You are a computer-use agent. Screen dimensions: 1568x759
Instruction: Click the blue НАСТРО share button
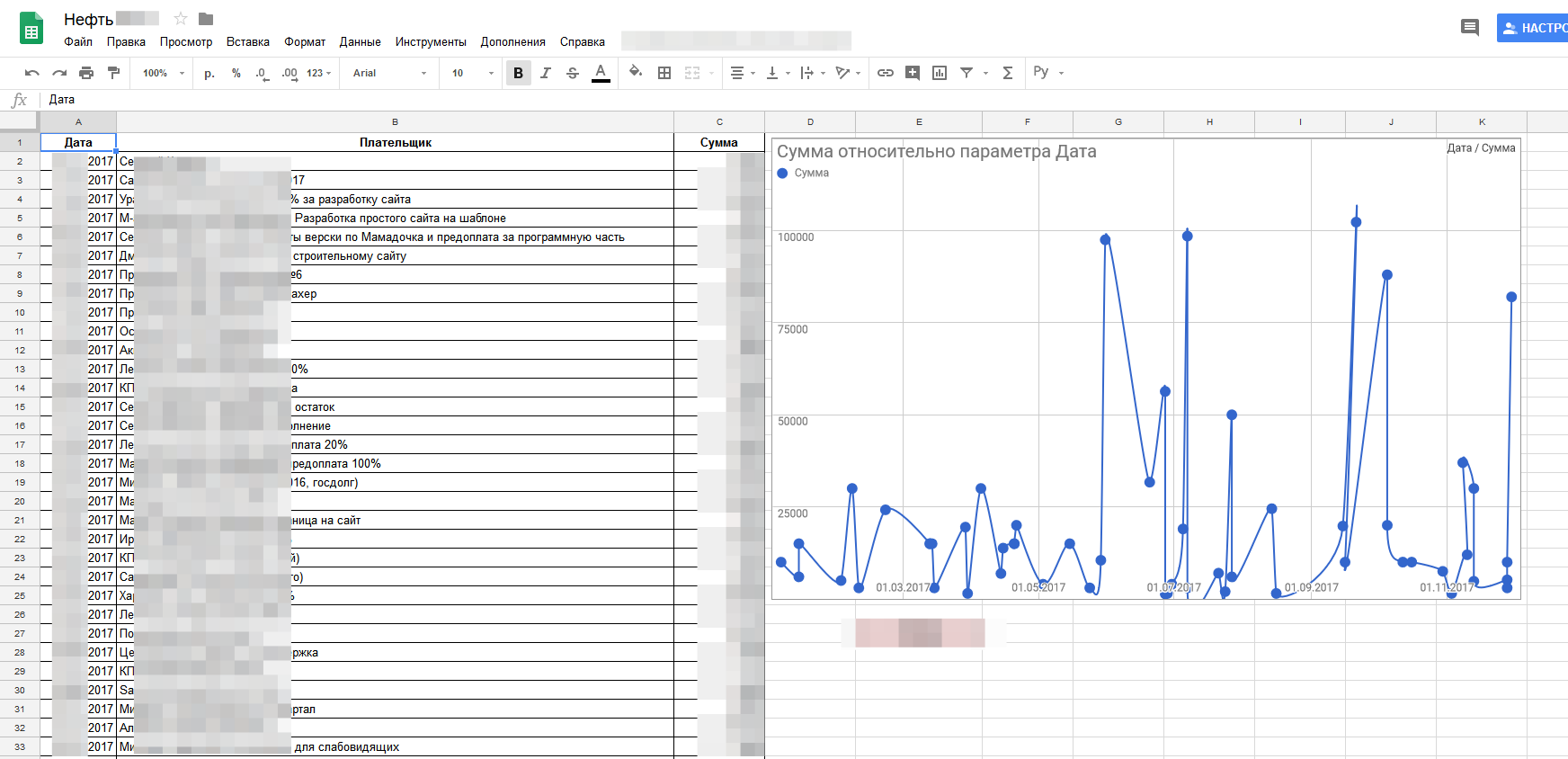(1534, 28)
